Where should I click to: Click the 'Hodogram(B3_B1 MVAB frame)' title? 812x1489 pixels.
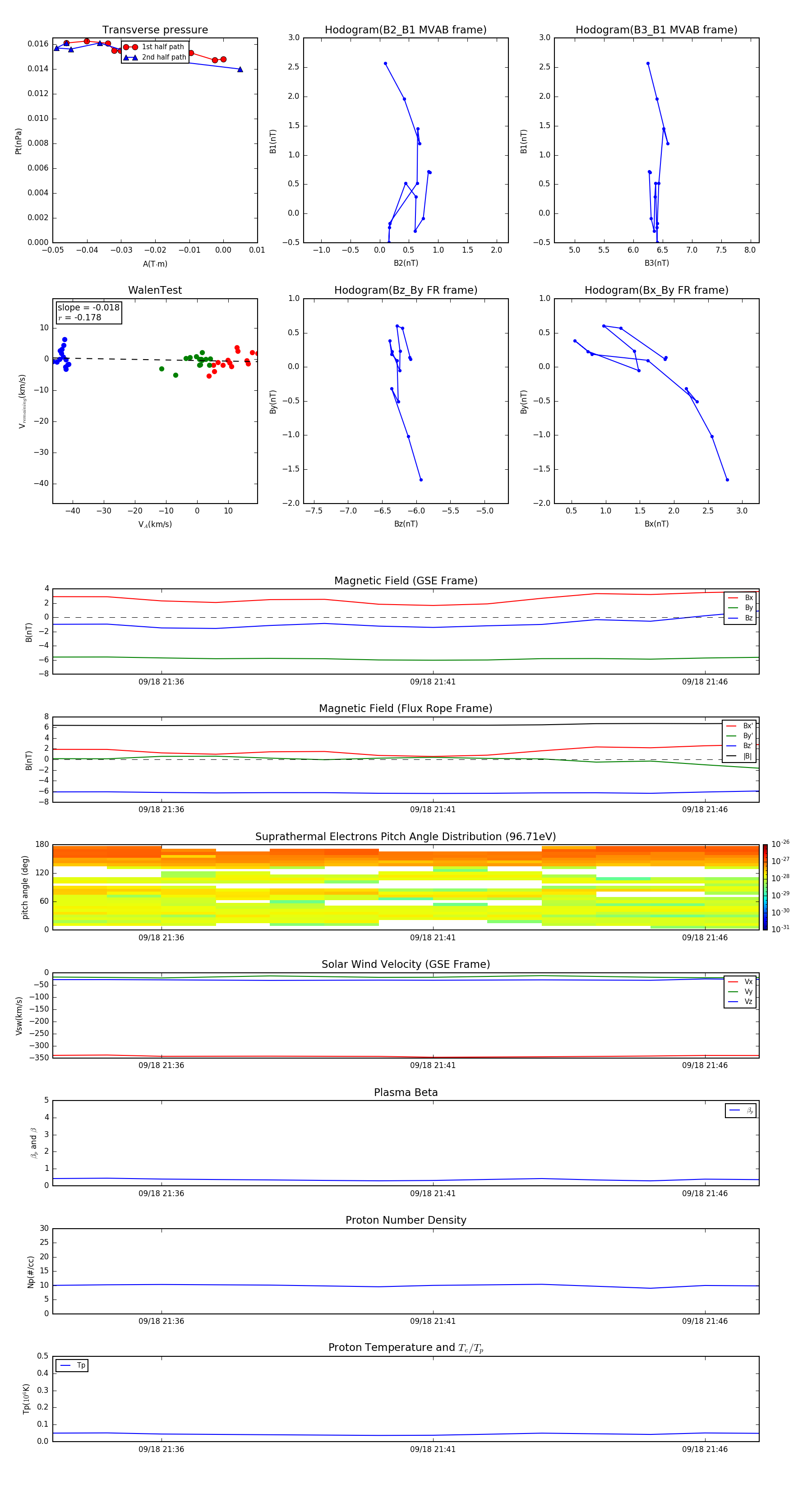click(656, 30)
